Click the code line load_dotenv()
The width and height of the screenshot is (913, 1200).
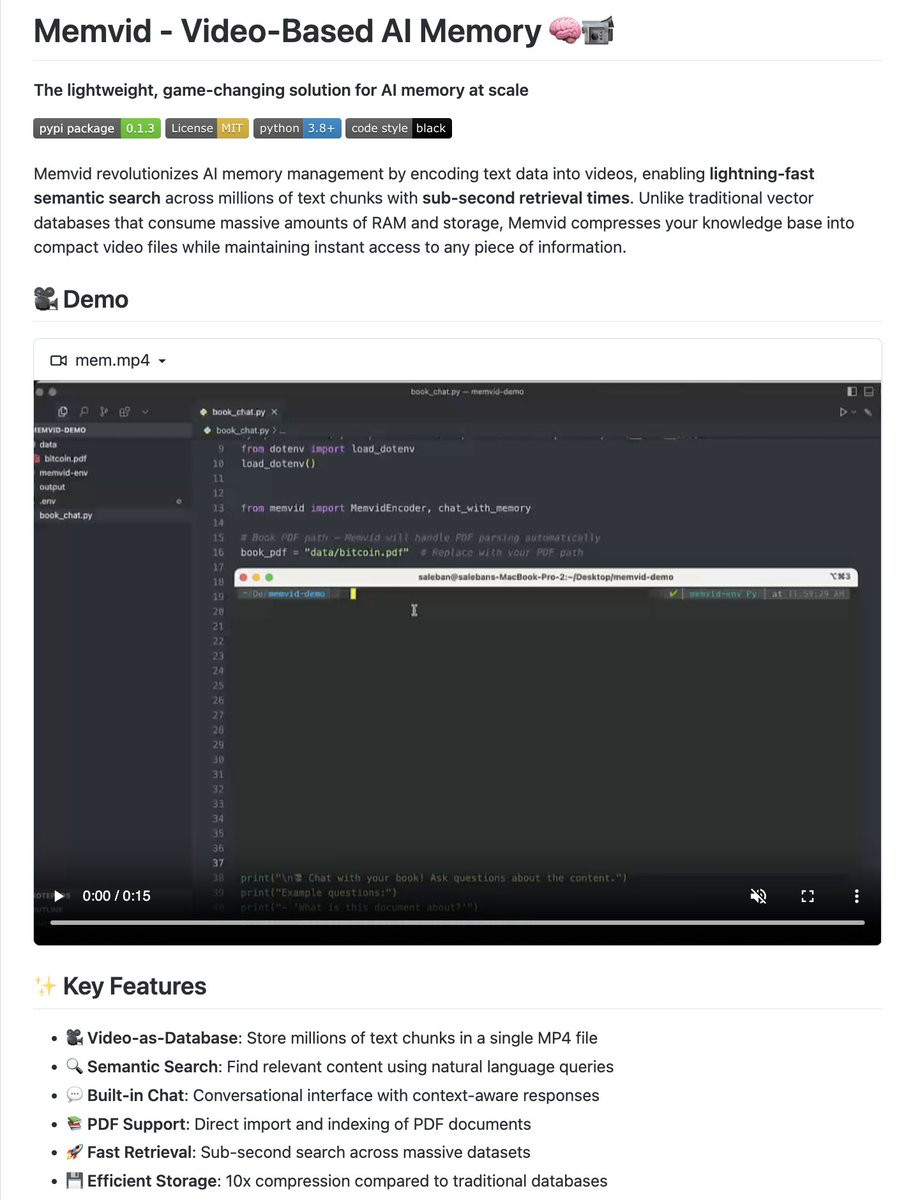point(278,464)
